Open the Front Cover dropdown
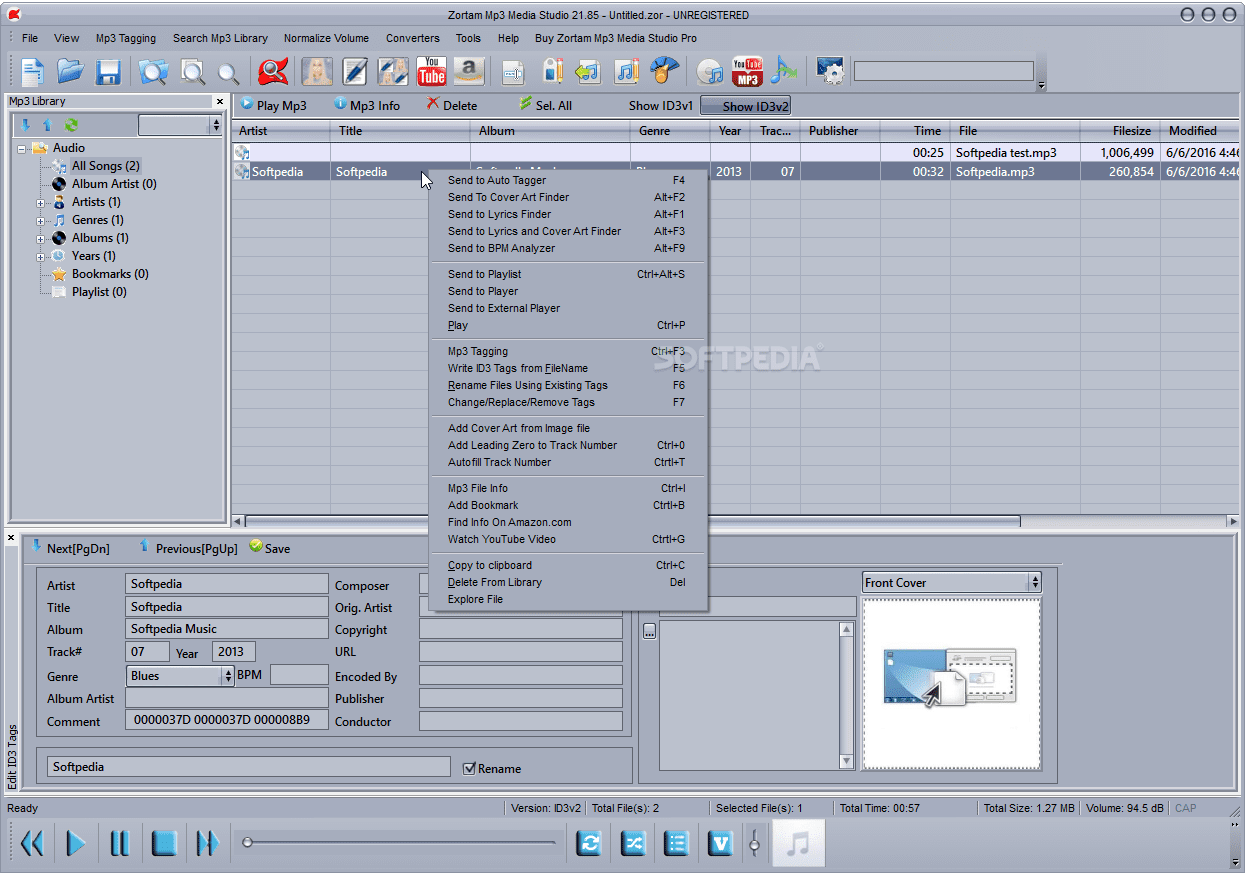This screenshot has height=873, width=1245. click(x=951, y=582)
